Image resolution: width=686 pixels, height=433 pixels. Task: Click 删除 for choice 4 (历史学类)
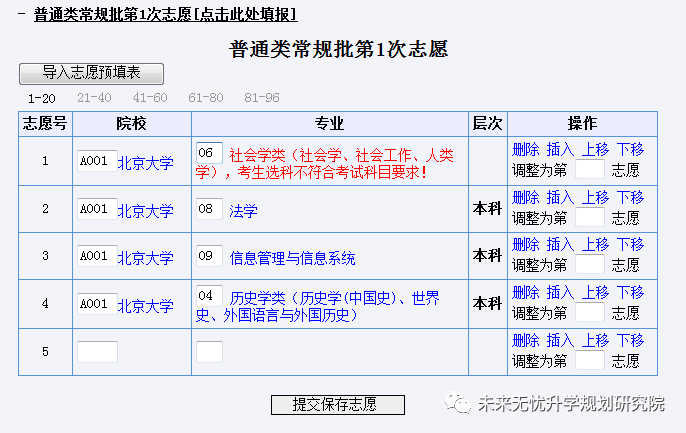pos(525,292)
